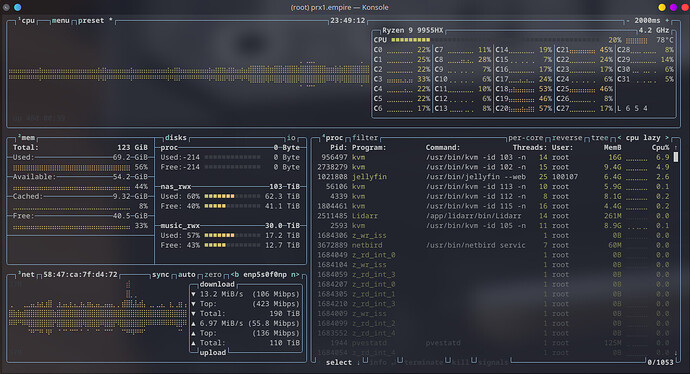Click the terminate process button

click(x=424, y=363)
